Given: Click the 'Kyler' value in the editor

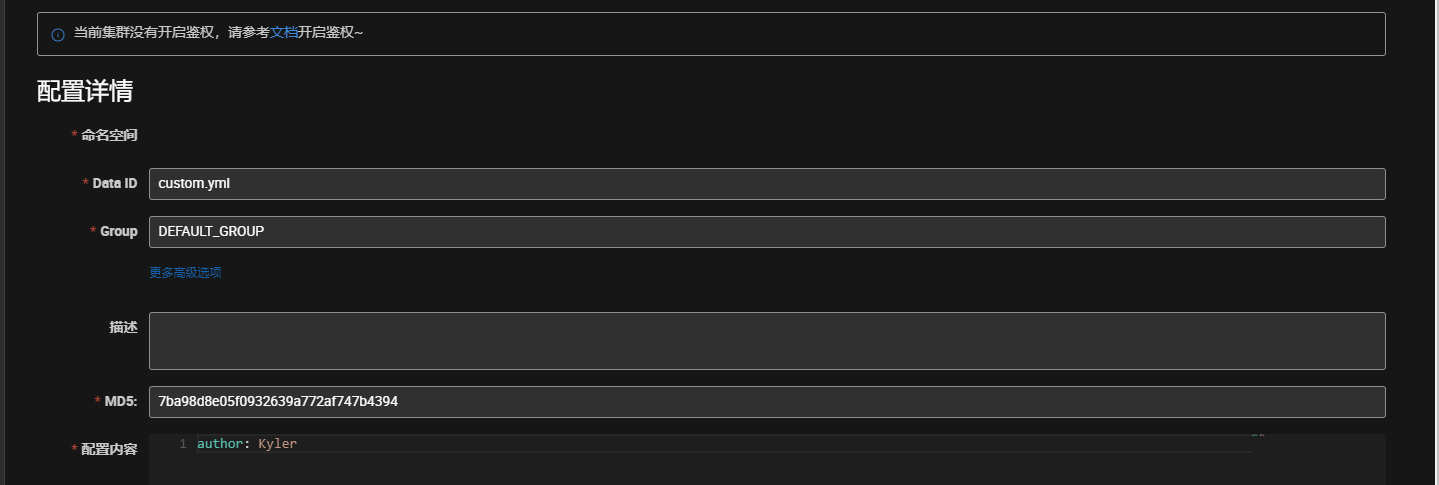Looking at the screenshot, I should 277,444.
